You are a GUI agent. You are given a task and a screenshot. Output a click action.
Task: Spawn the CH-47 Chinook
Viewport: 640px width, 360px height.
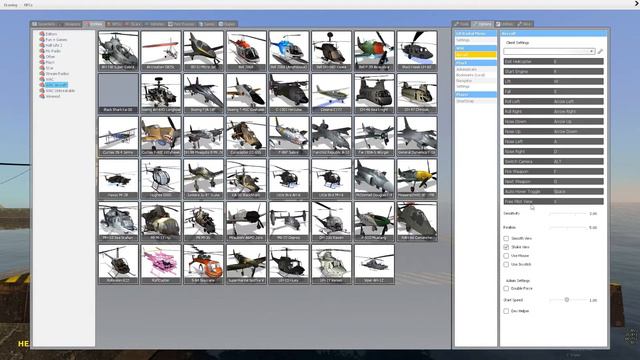pos(417,93)
